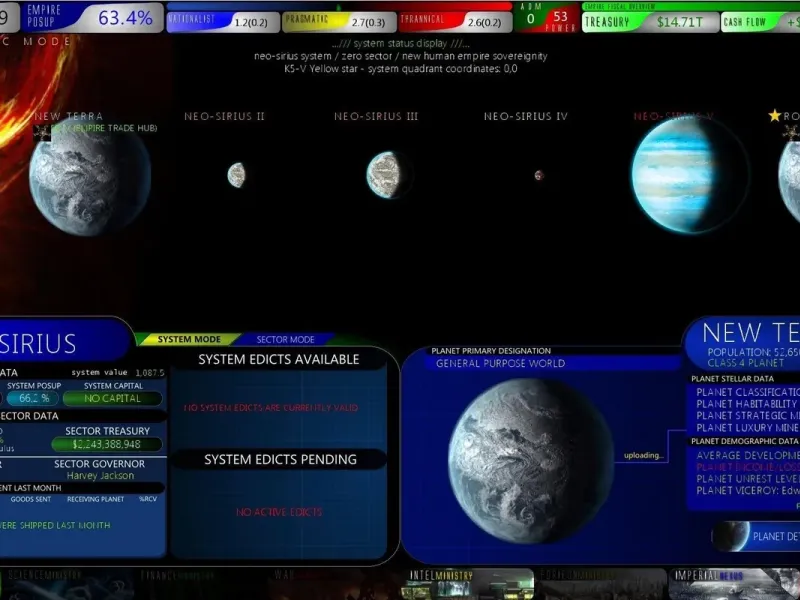Open the Cash Flow indicator

click(x=760, y=22)
